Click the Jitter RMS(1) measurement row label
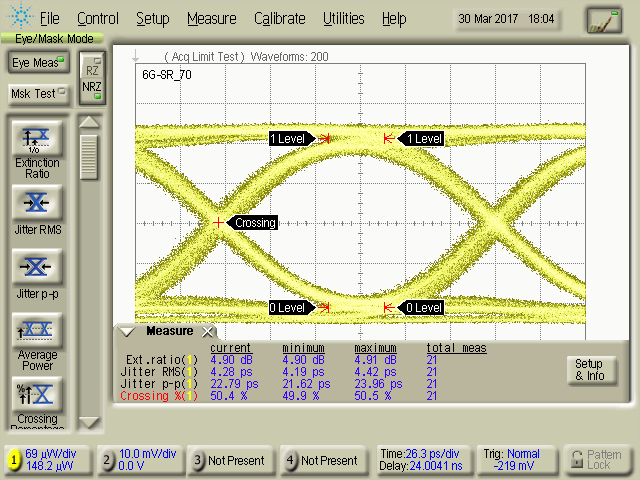Viewport: 640px width, 480px height. click(x=159, y=372)
